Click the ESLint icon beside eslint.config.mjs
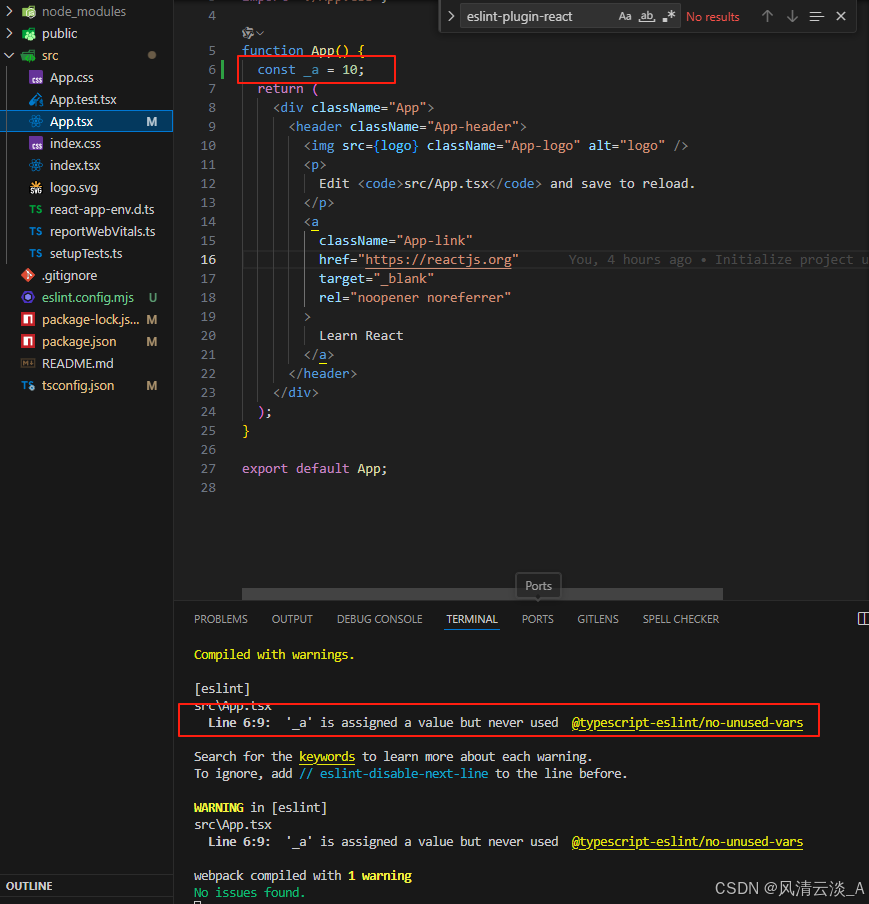869x904 pixels. click(x=28, y=297)
